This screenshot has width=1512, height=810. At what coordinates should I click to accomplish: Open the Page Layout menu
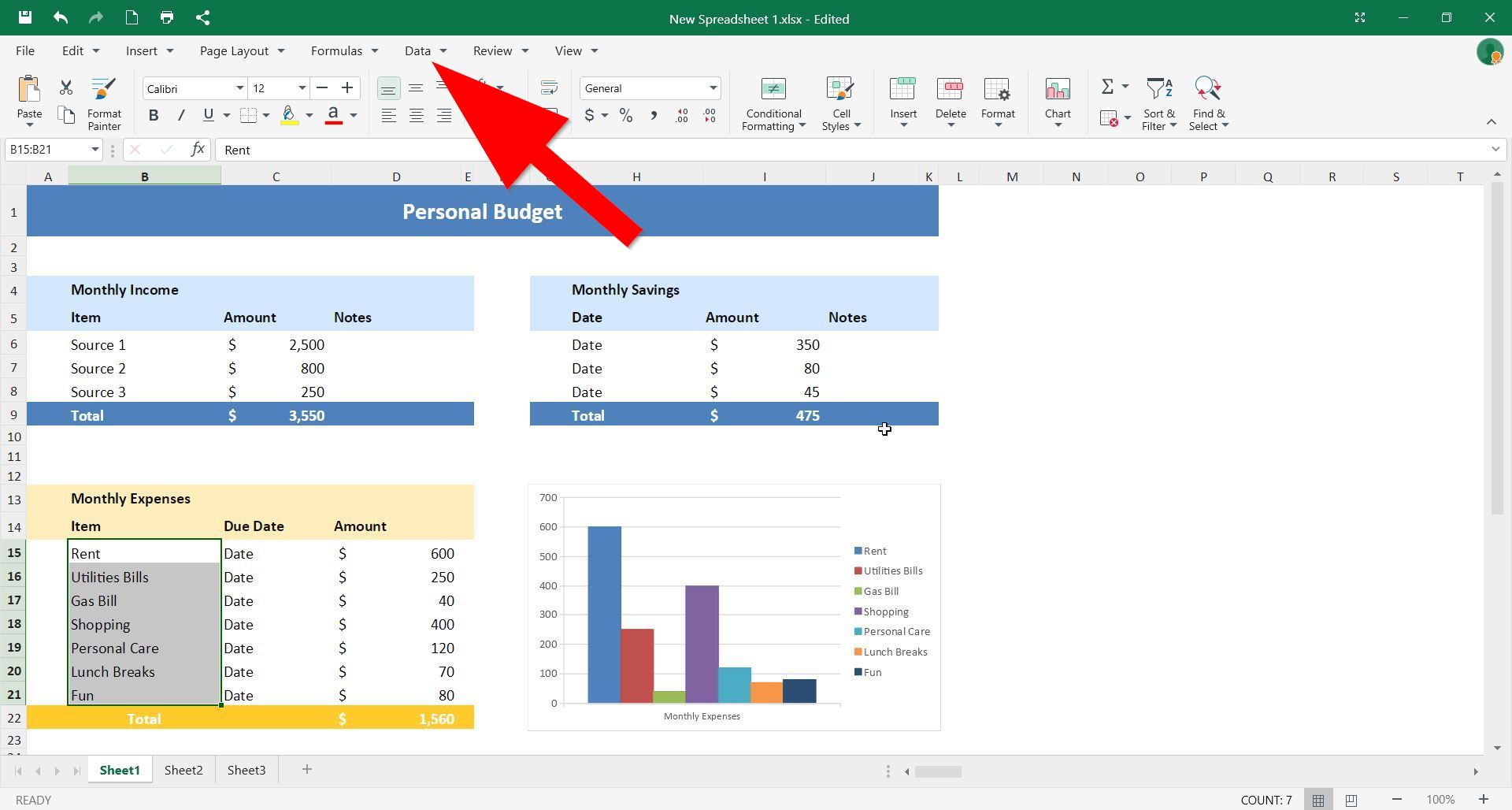[x=242, y=50]
